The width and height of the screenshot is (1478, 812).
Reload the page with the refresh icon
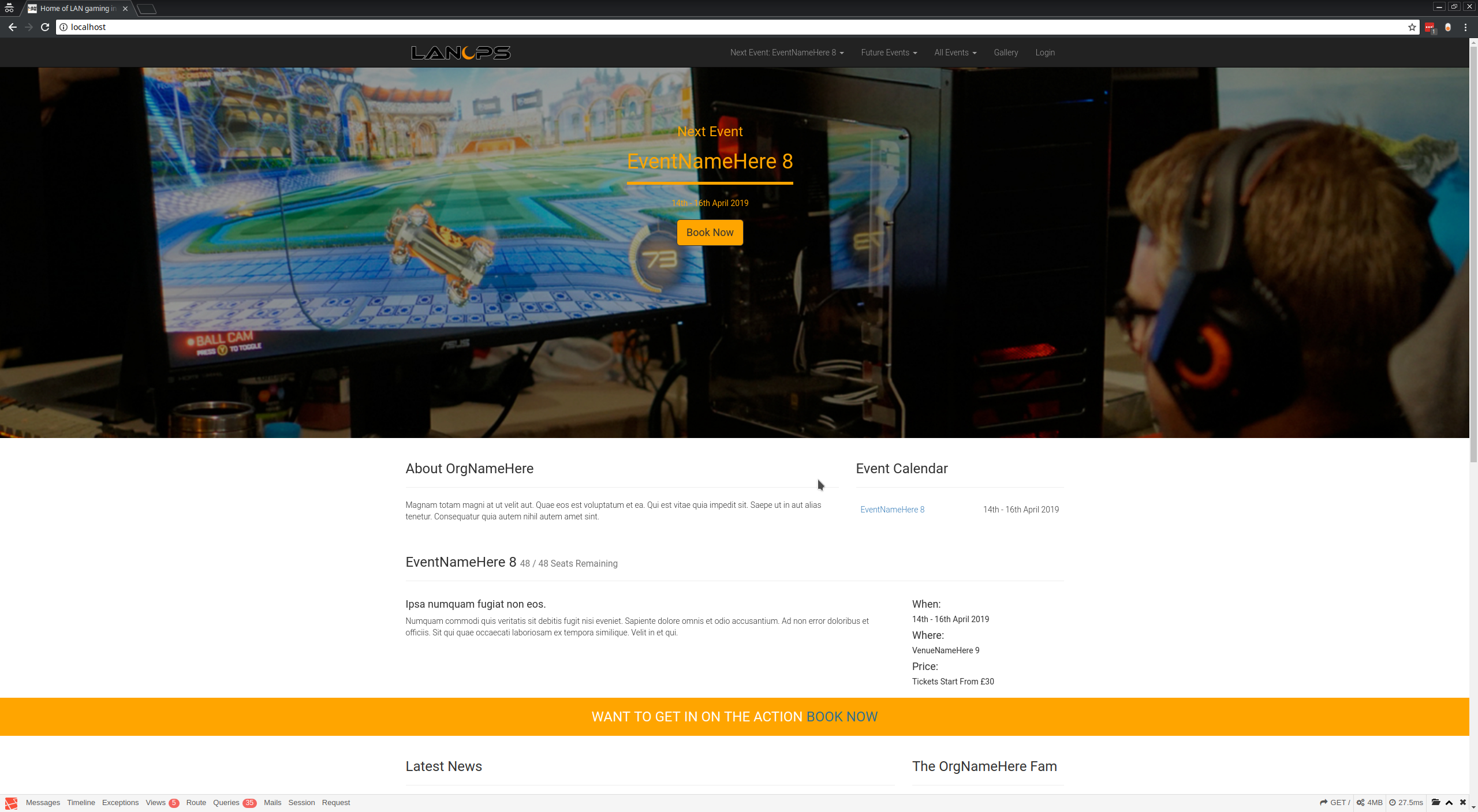click(x=45, y=27)
